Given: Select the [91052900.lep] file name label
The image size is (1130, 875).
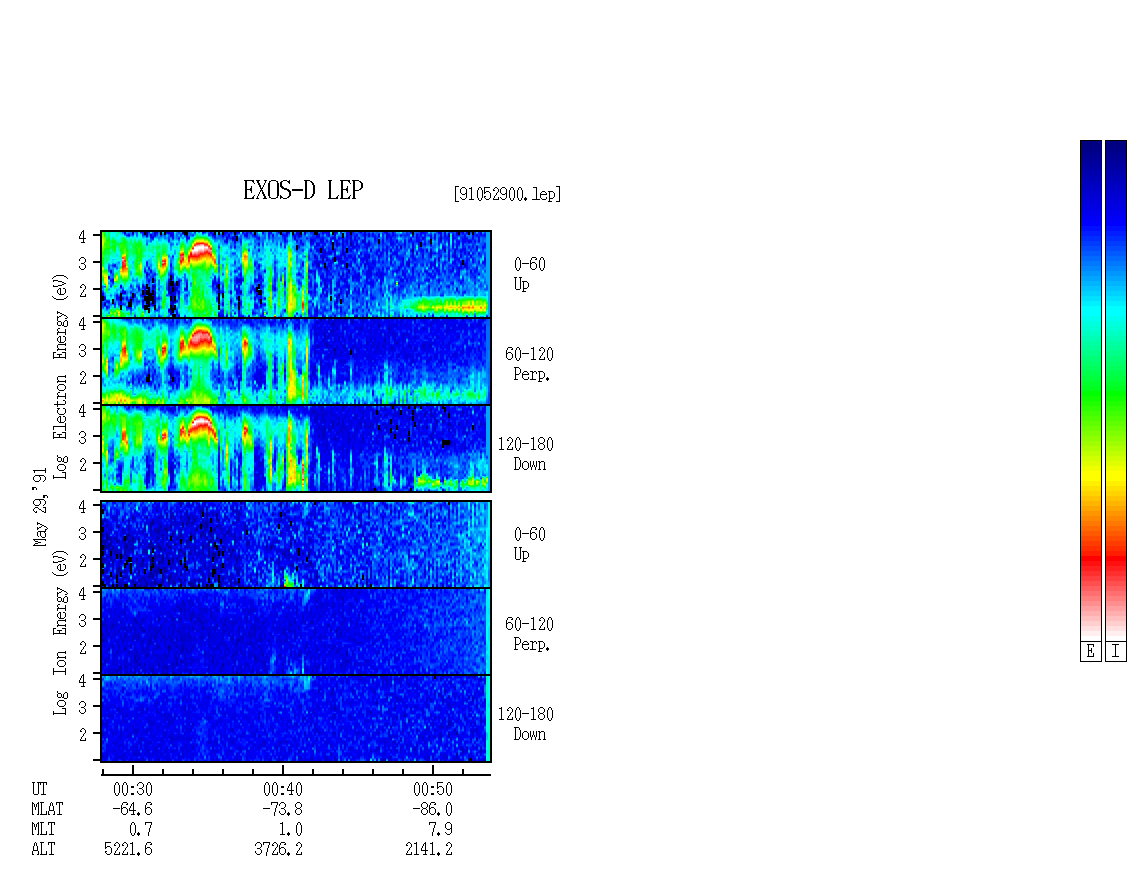Looking at the screenshot, I should coord(507,194).
